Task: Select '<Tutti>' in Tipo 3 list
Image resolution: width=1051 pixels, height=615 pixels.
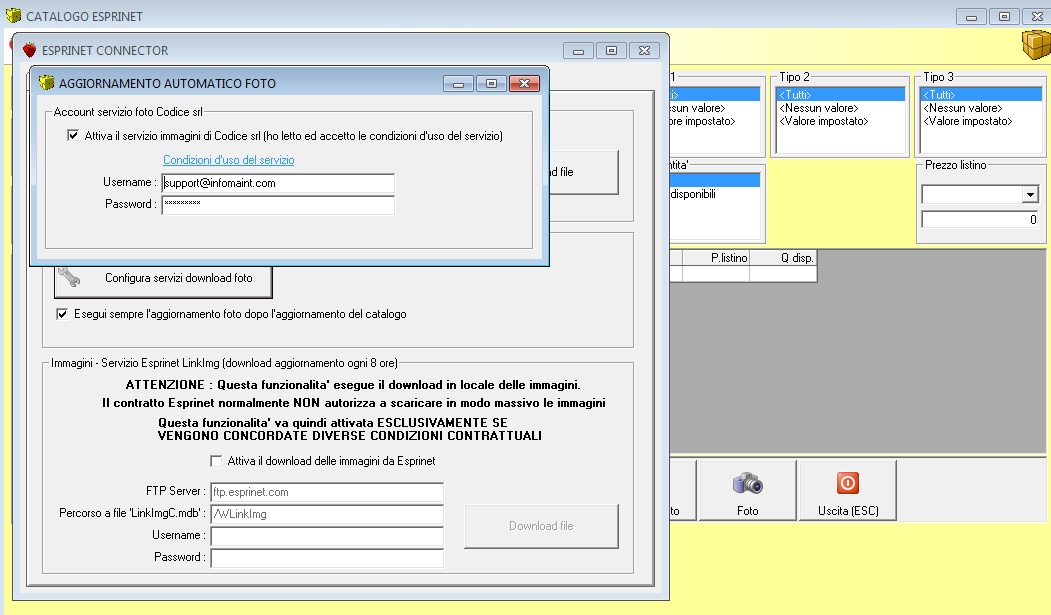Action: tap(981, 94)
